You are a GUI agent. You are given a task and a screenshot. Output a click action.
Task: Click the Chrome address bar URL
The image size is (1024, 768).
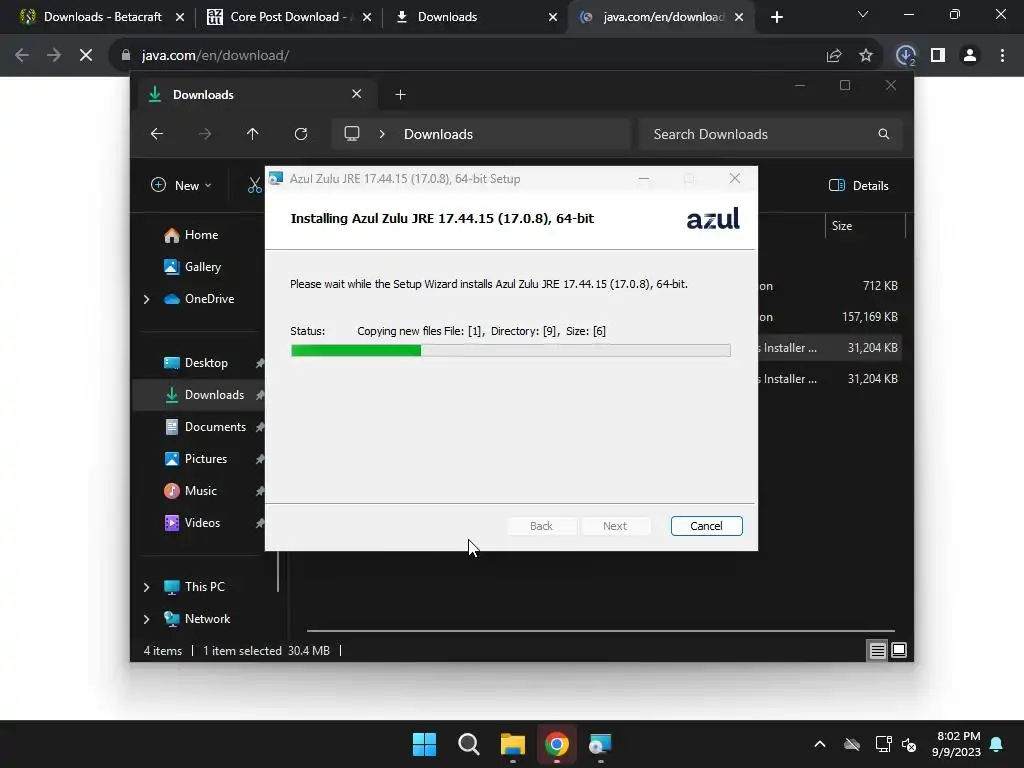click(x=216, y=56)
